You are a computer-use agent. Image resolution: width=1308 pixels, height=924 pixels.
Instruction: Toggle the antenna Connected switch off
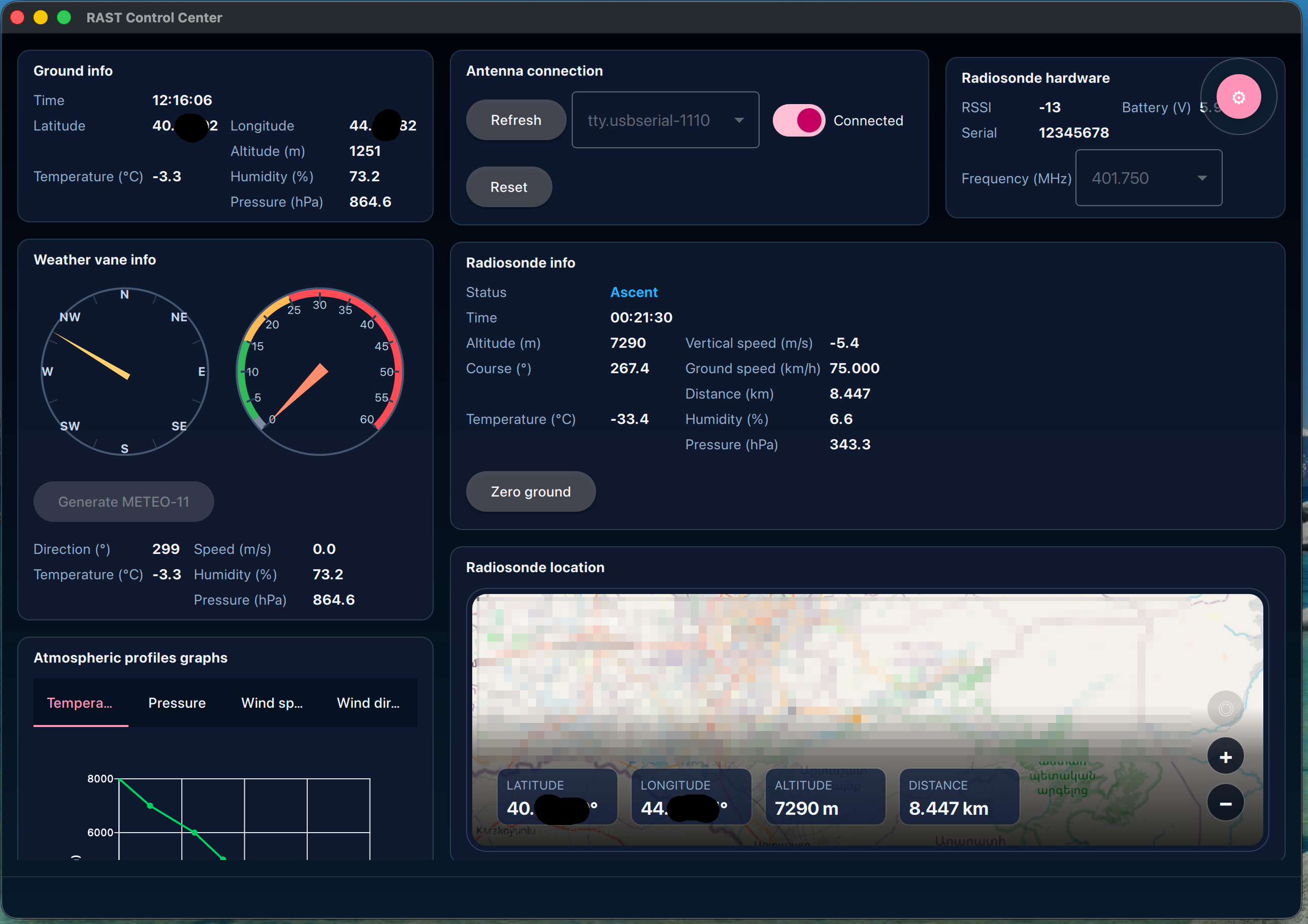click(798, 120)
